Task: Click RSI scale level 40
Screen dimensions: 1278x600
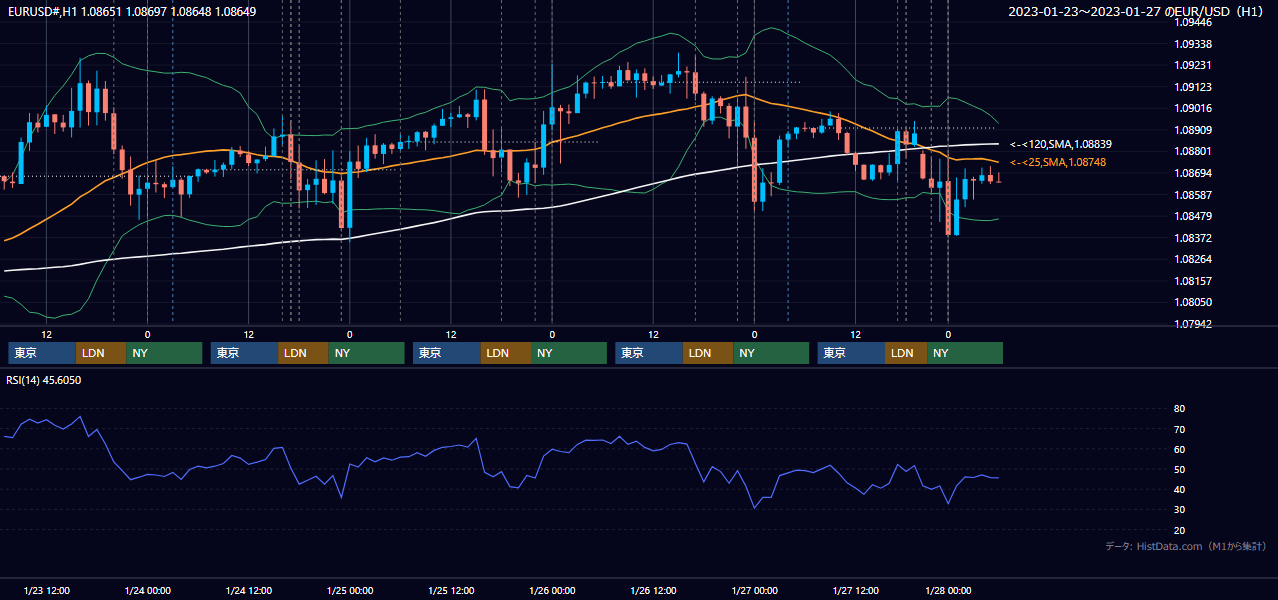Action: point(1179,489)
